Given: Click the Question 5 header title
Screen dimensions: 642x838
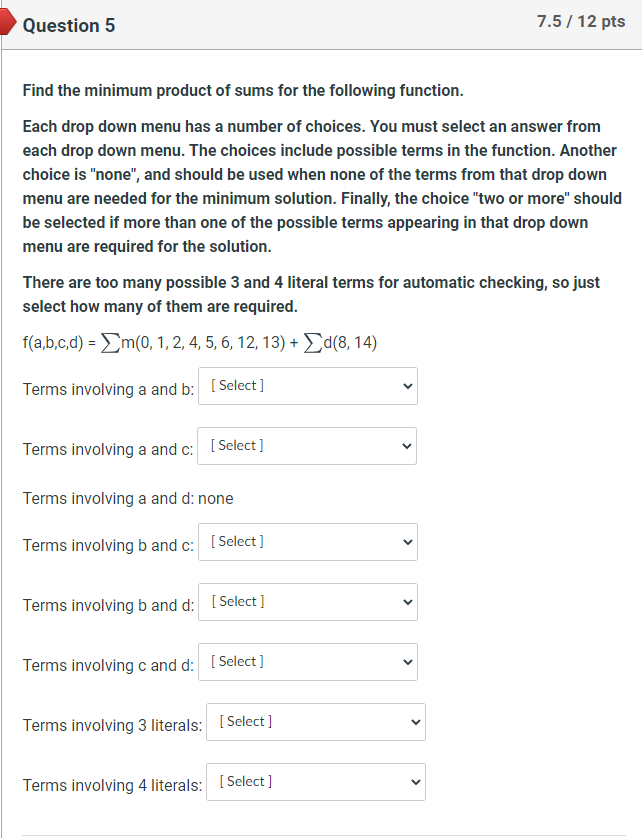Looking at the screenshot, I should point(70,26).
